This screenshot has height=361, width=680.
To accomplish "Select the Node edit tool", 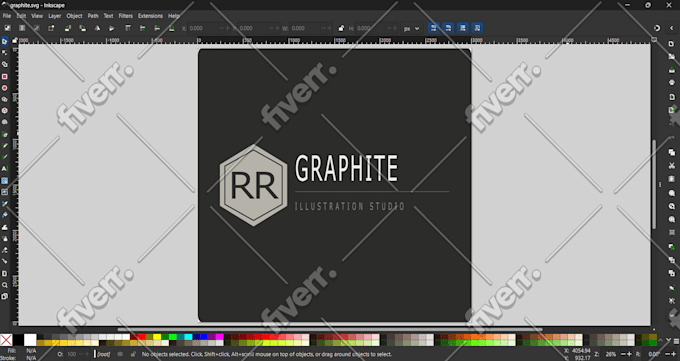I will coord(4,53).
